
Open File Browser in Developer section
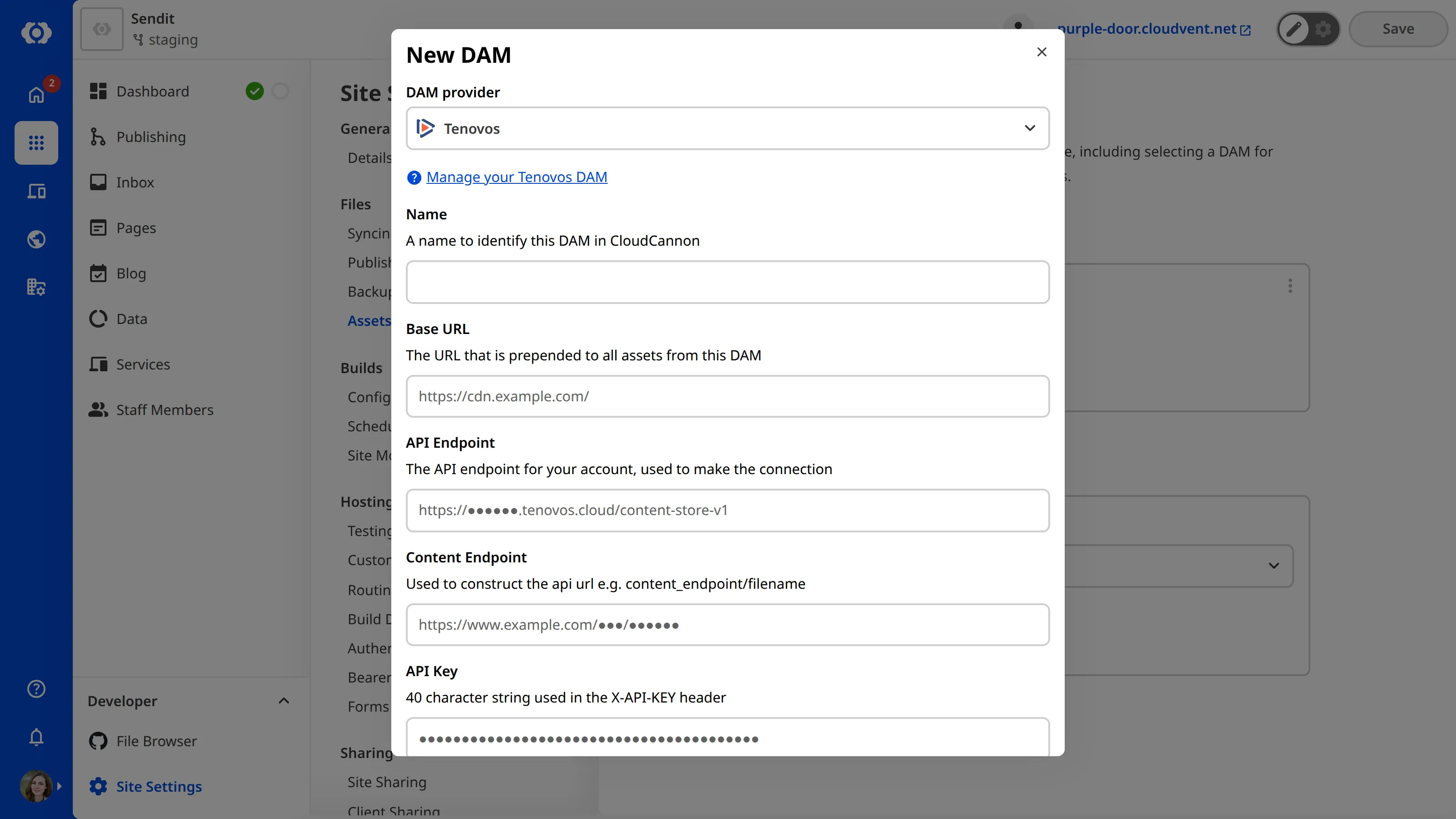pos(157,741)
